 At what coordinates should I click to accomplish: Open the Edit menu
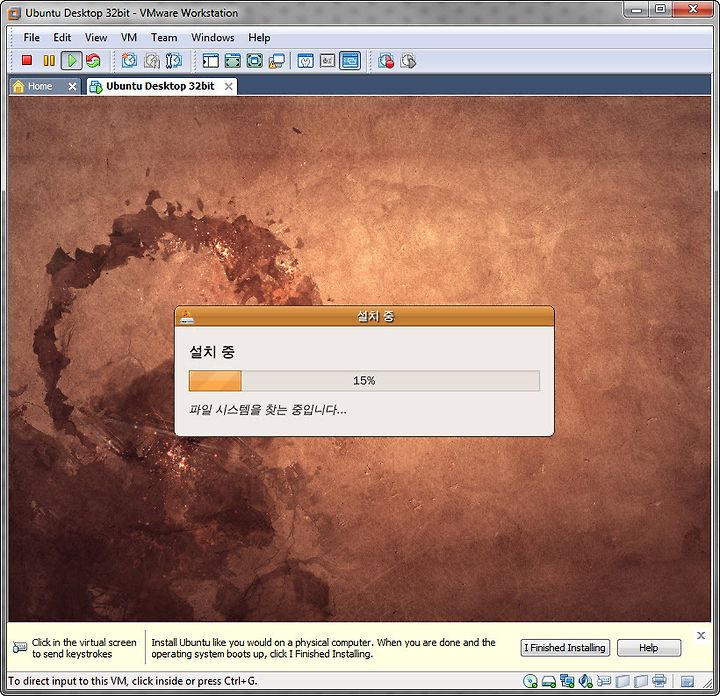point(62,38)
